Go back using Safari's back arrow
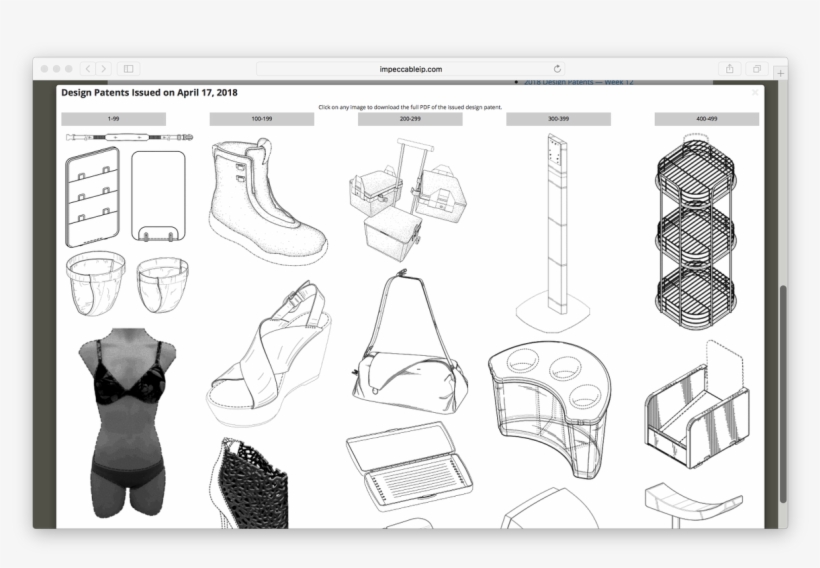 pos(88,69)
